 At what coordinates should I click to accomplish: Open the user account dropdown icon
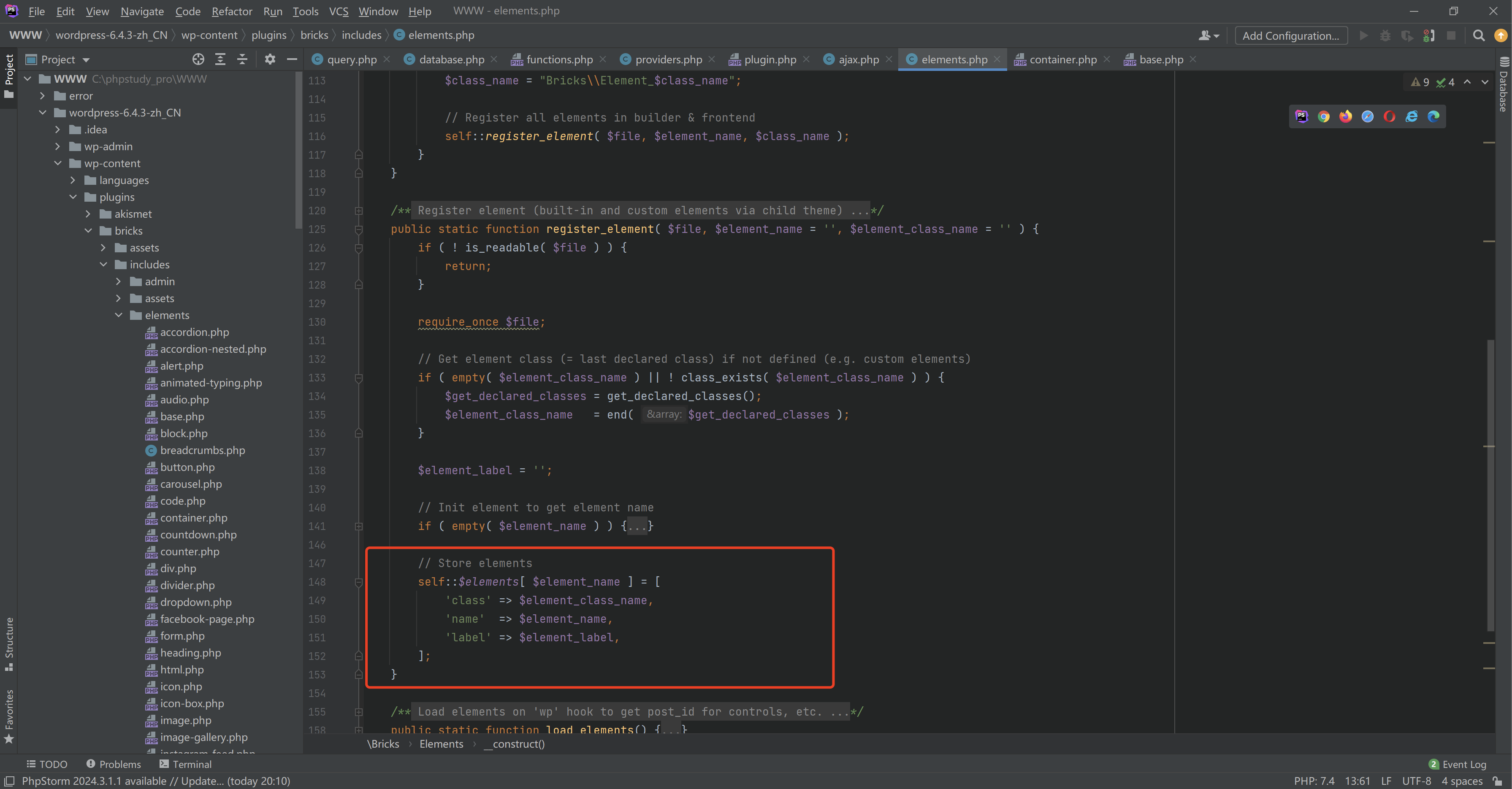[1209, 36]
